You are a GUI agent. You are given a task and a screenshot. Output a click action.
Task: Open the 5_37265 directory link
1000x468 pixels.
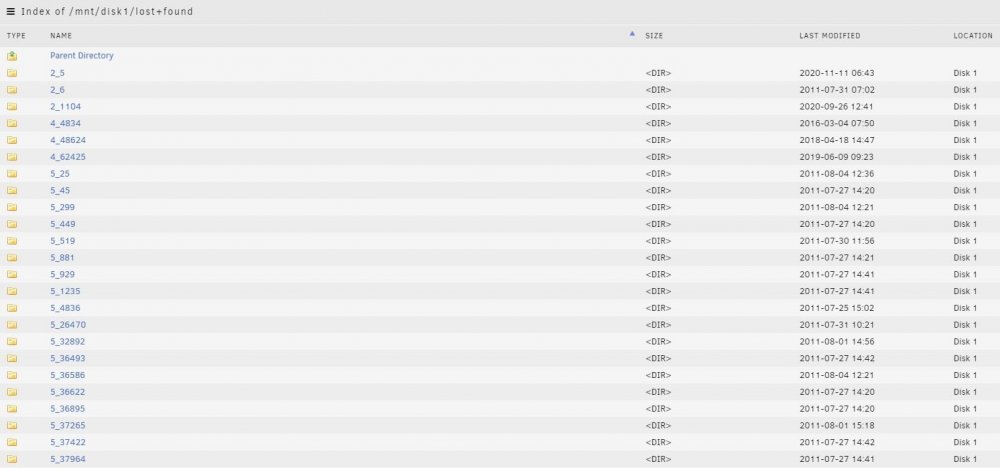(x=68, y=426)
